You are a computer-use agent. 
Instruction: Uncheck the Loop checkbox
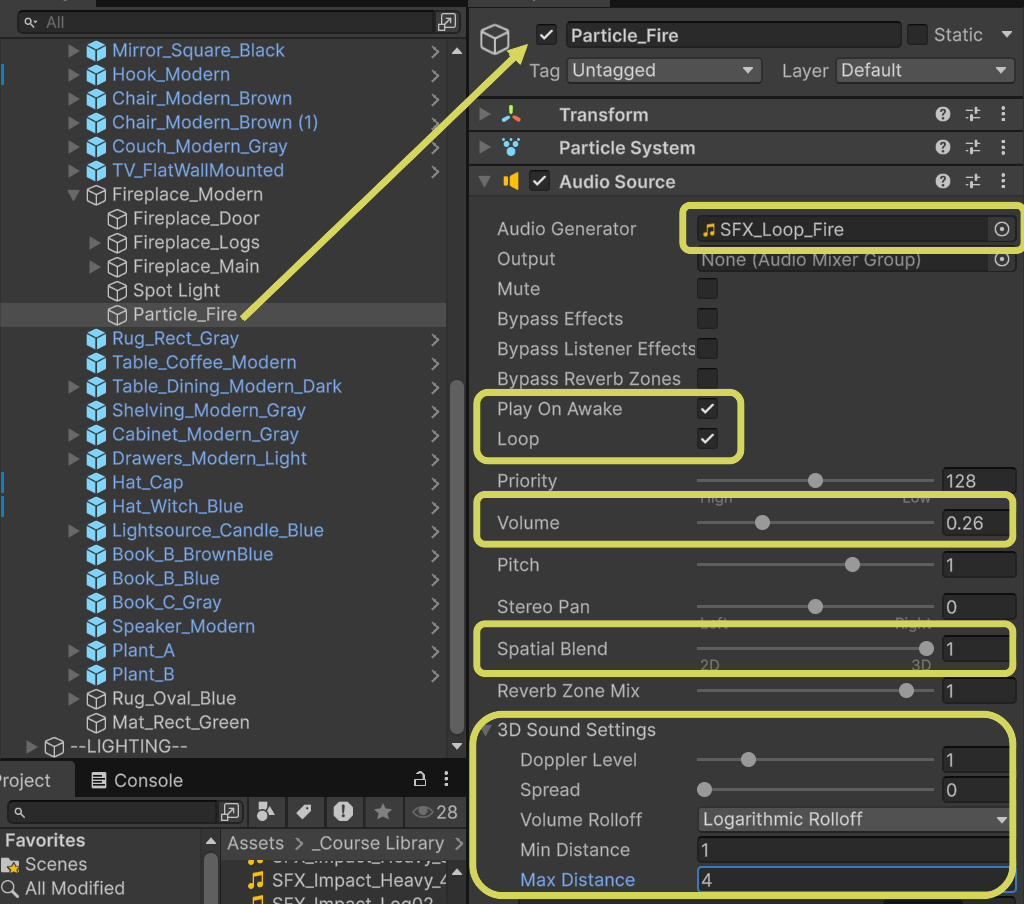coord(707,439)
